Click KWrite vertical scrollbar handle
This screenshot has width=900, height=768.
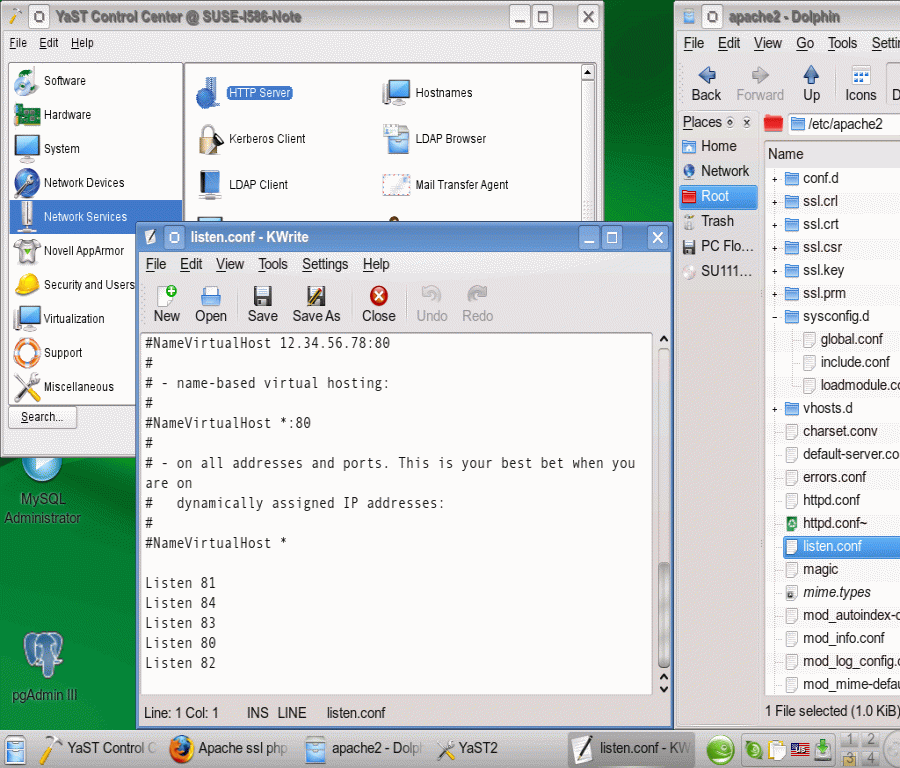664,615
